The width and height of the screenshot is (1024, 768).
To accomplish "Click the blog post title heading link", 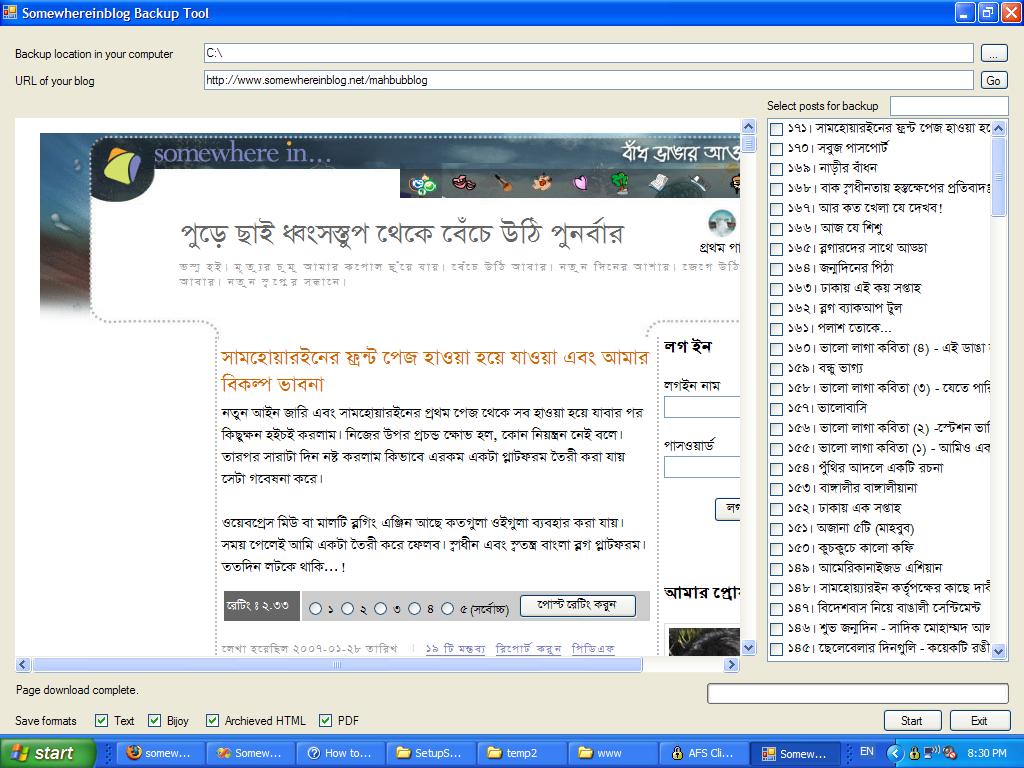I will (434, 370).
